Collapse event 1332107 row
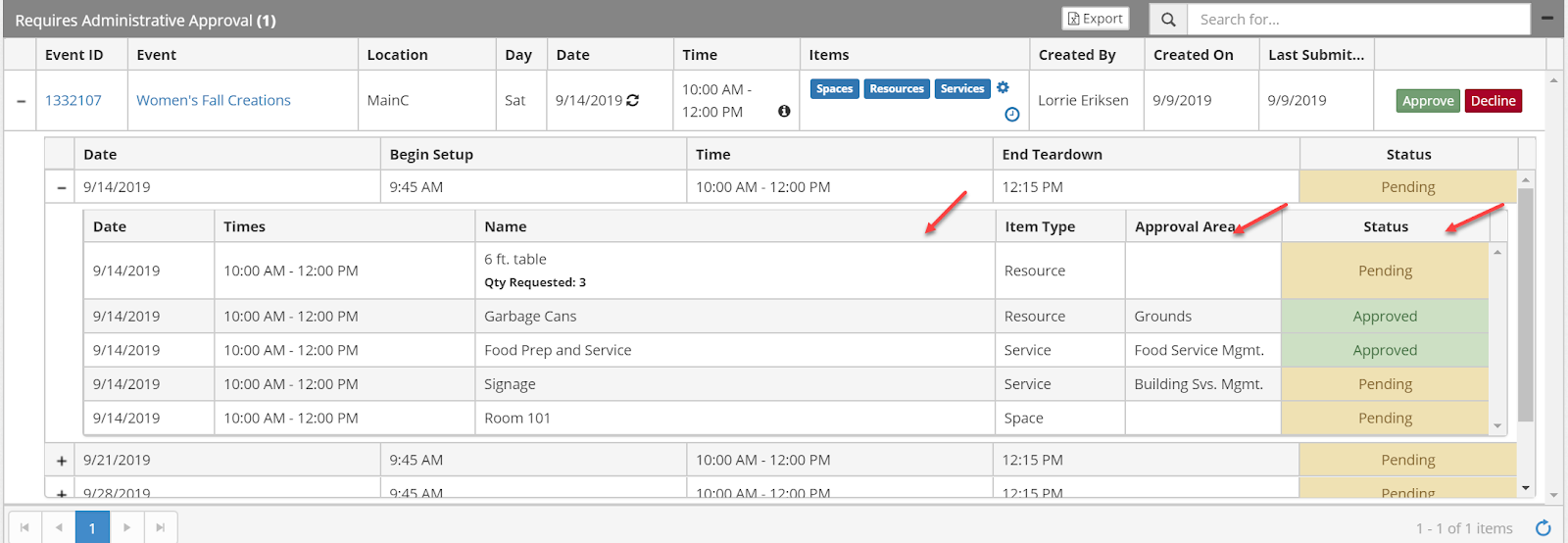The height and width of the screenshot is (543, 1568). [x=21, y=101]
